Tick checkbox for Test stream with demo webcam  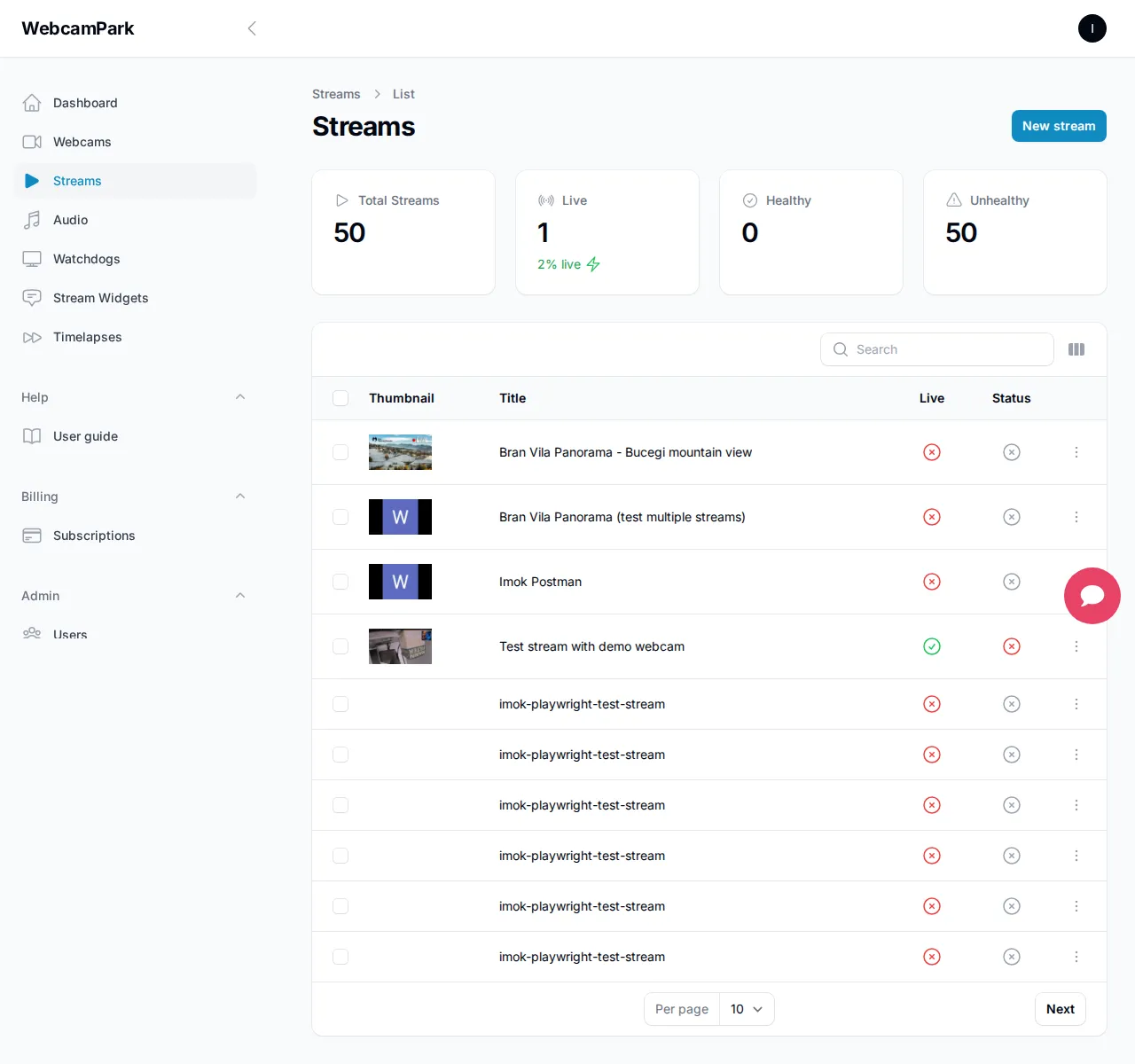(340, 646)
